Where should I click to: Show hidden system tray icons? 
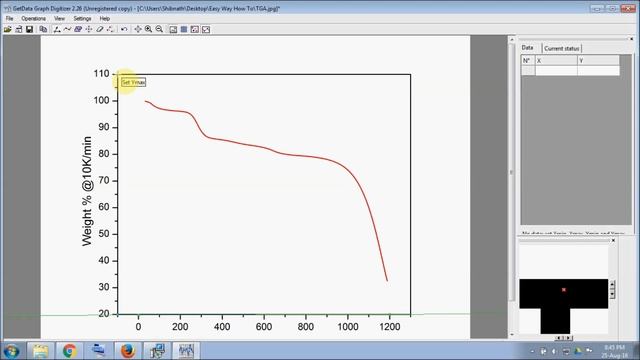click(x=532, y=351)
